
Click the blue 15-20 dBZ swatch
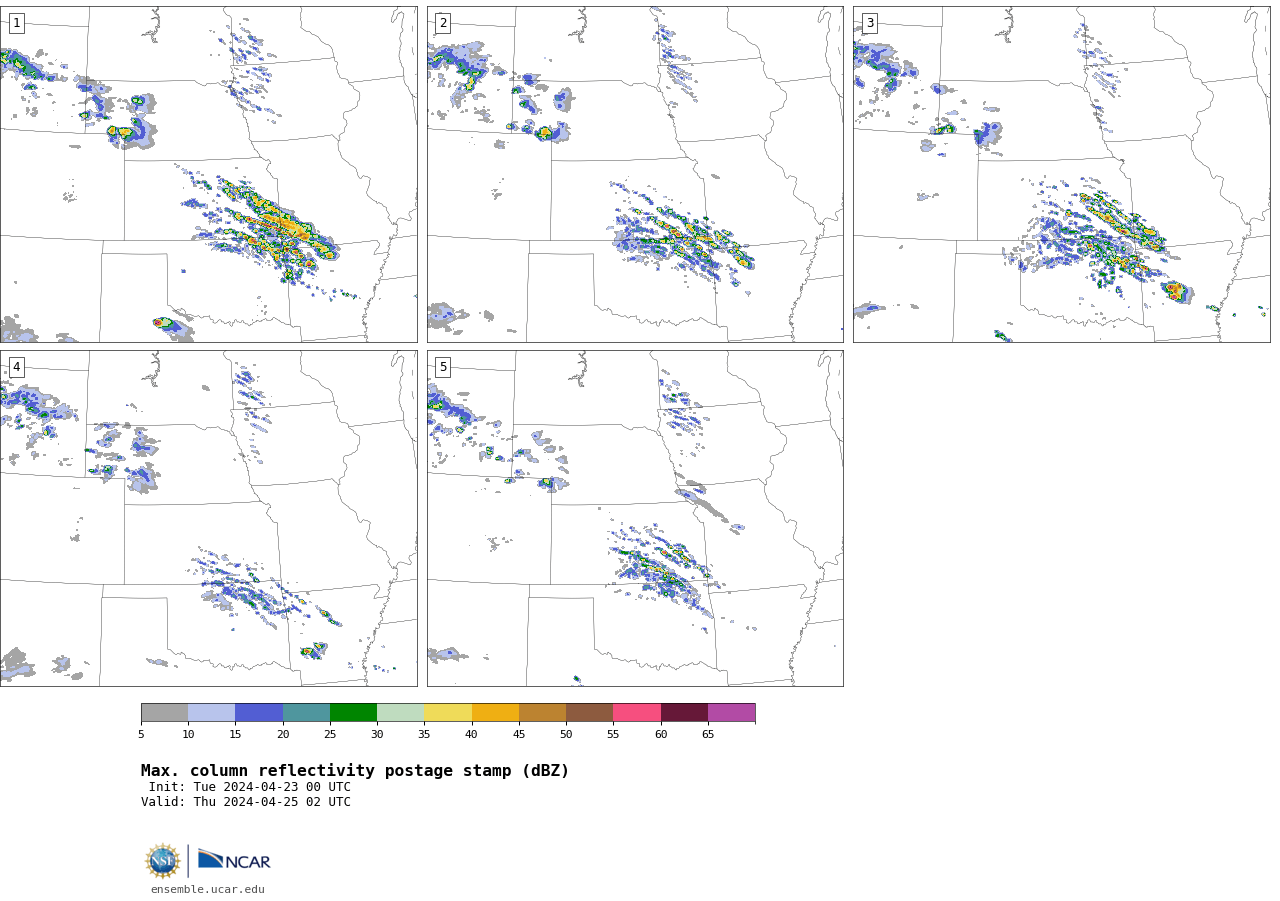259,713
